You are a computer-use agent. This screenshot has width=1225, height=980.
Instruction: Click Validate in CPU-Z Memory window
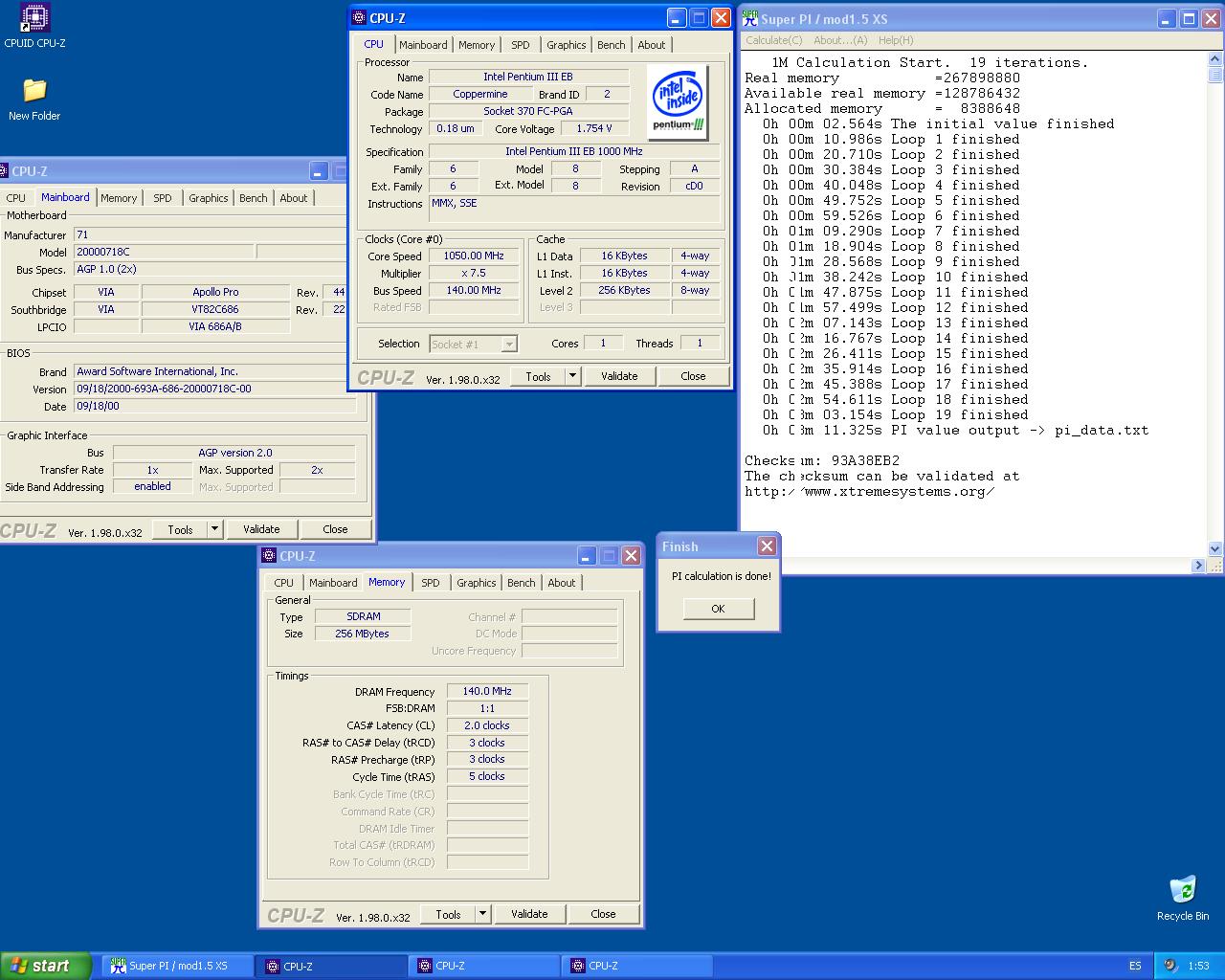(x=529, y=914)
